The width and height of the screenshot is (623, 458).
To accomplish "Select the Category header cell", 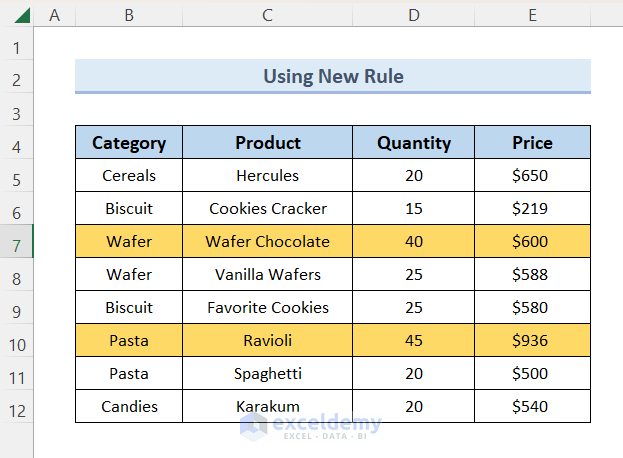I will (x=129, y=143).
